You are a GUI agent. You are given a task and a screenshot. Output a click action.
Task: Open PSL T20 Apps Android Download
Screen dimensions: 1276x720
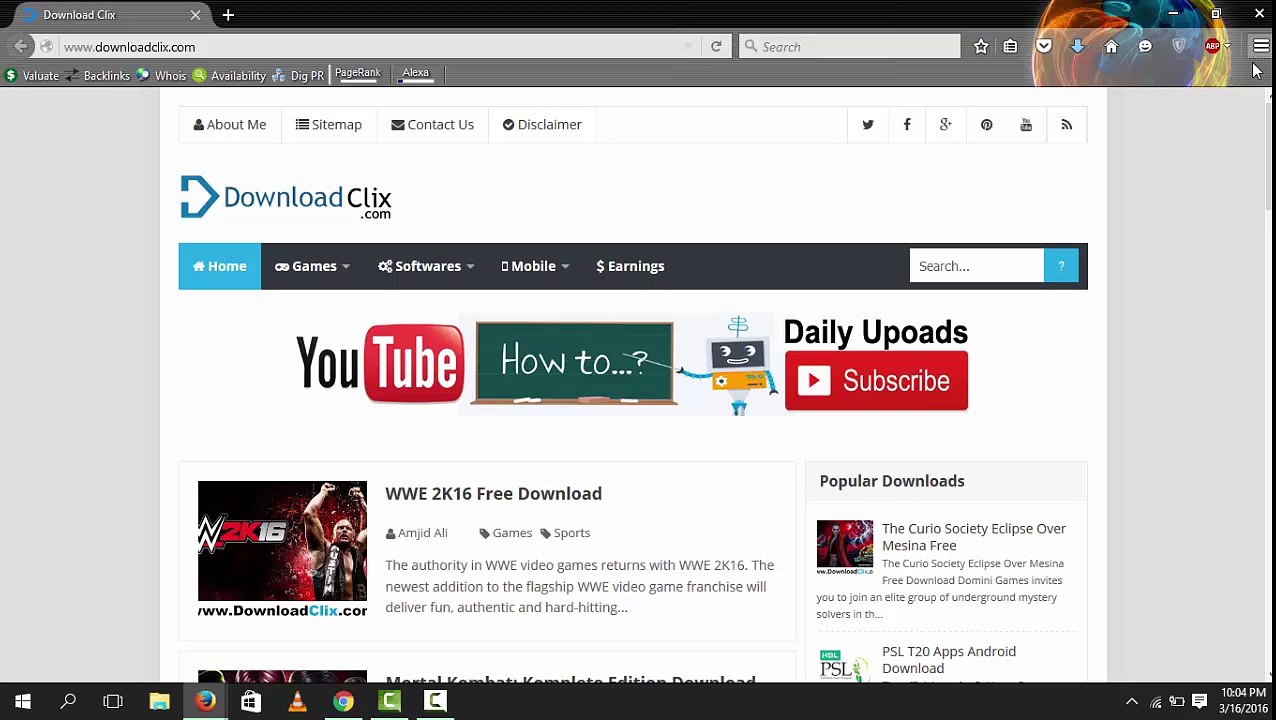coord(949,660)
